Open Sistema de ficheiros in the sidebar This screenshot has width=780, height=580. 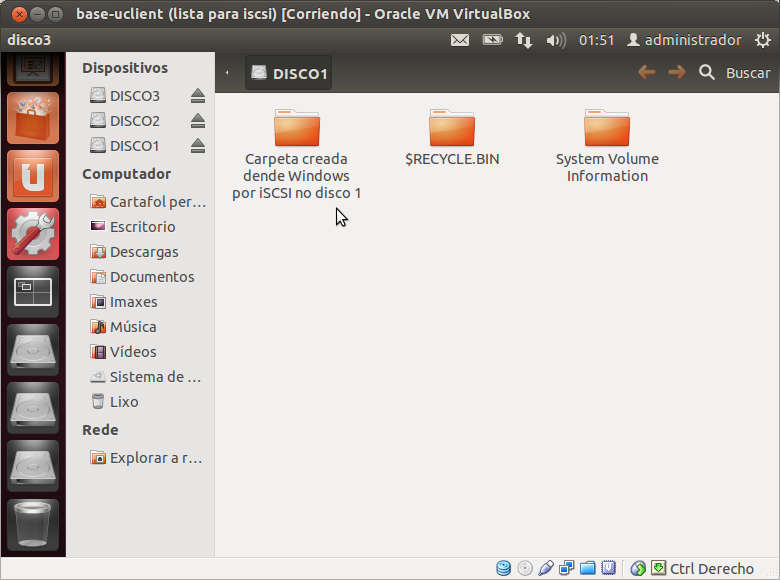[x=145, y=377]
